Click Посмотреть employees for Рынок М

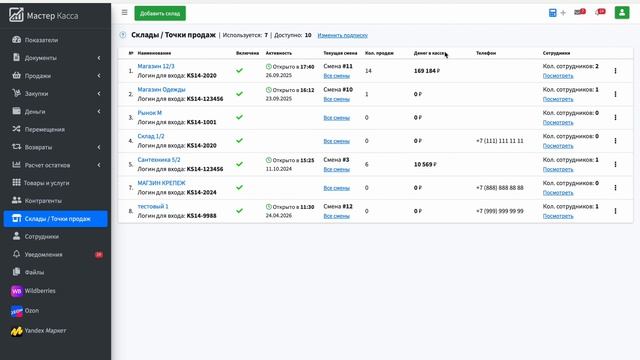[558, 122]
